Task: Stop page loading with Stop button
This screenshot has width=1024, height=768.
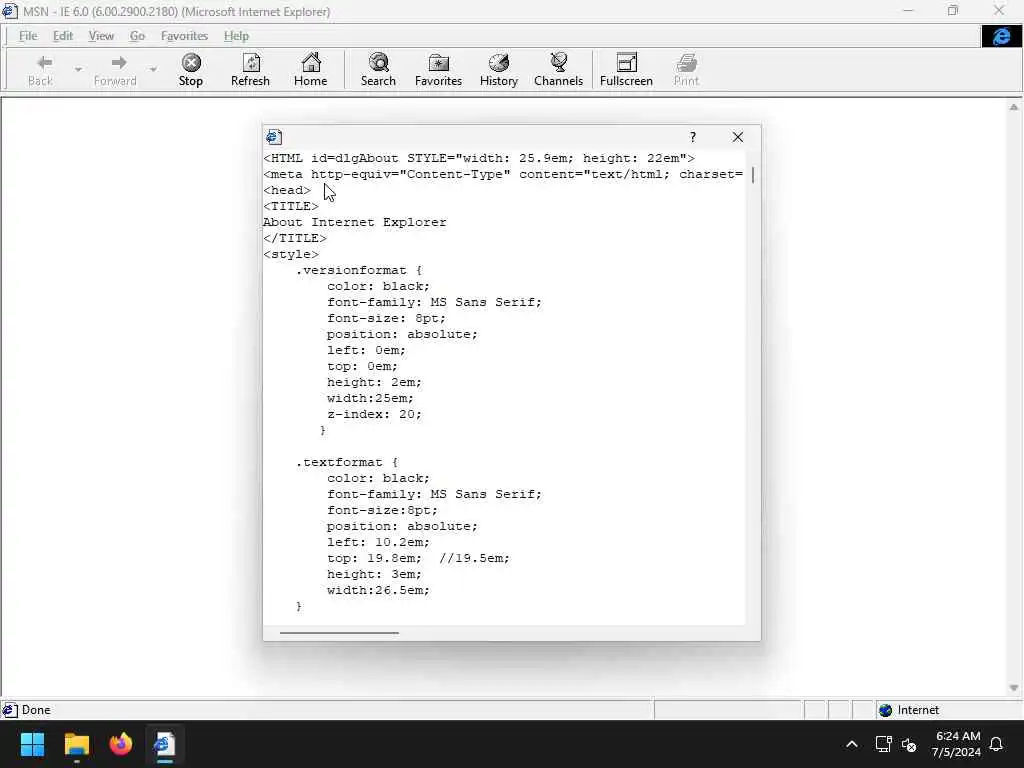Action: click(x=191, y=70)
